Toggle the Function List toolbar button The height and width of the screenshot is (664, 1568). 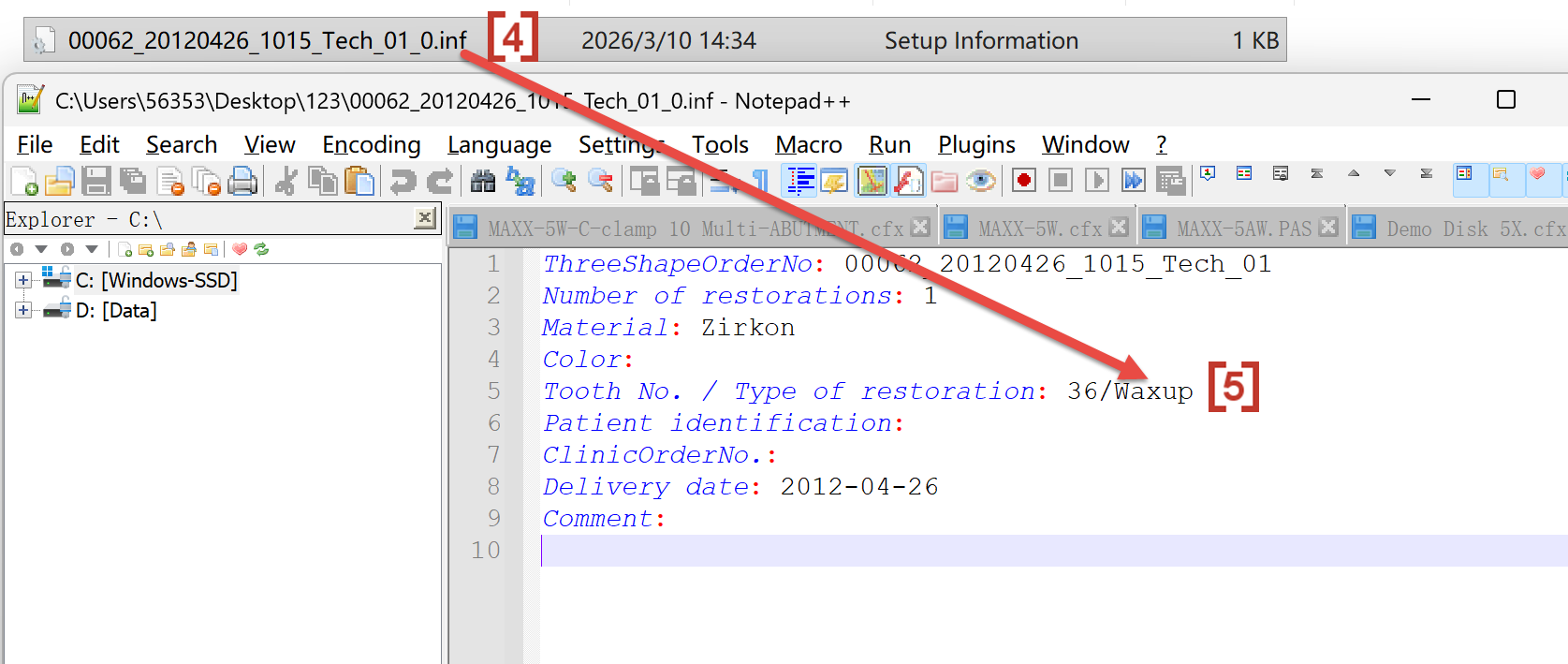coord(908,181)
